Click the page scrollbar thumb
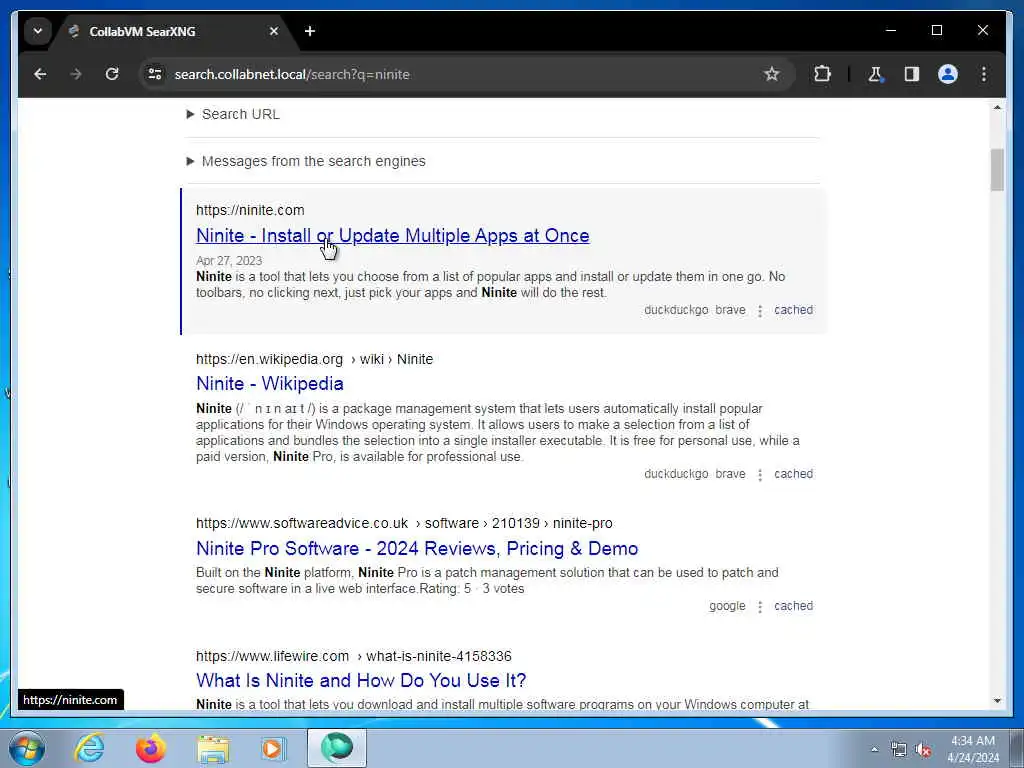The image size is (1024, 768). pos(997,170)
